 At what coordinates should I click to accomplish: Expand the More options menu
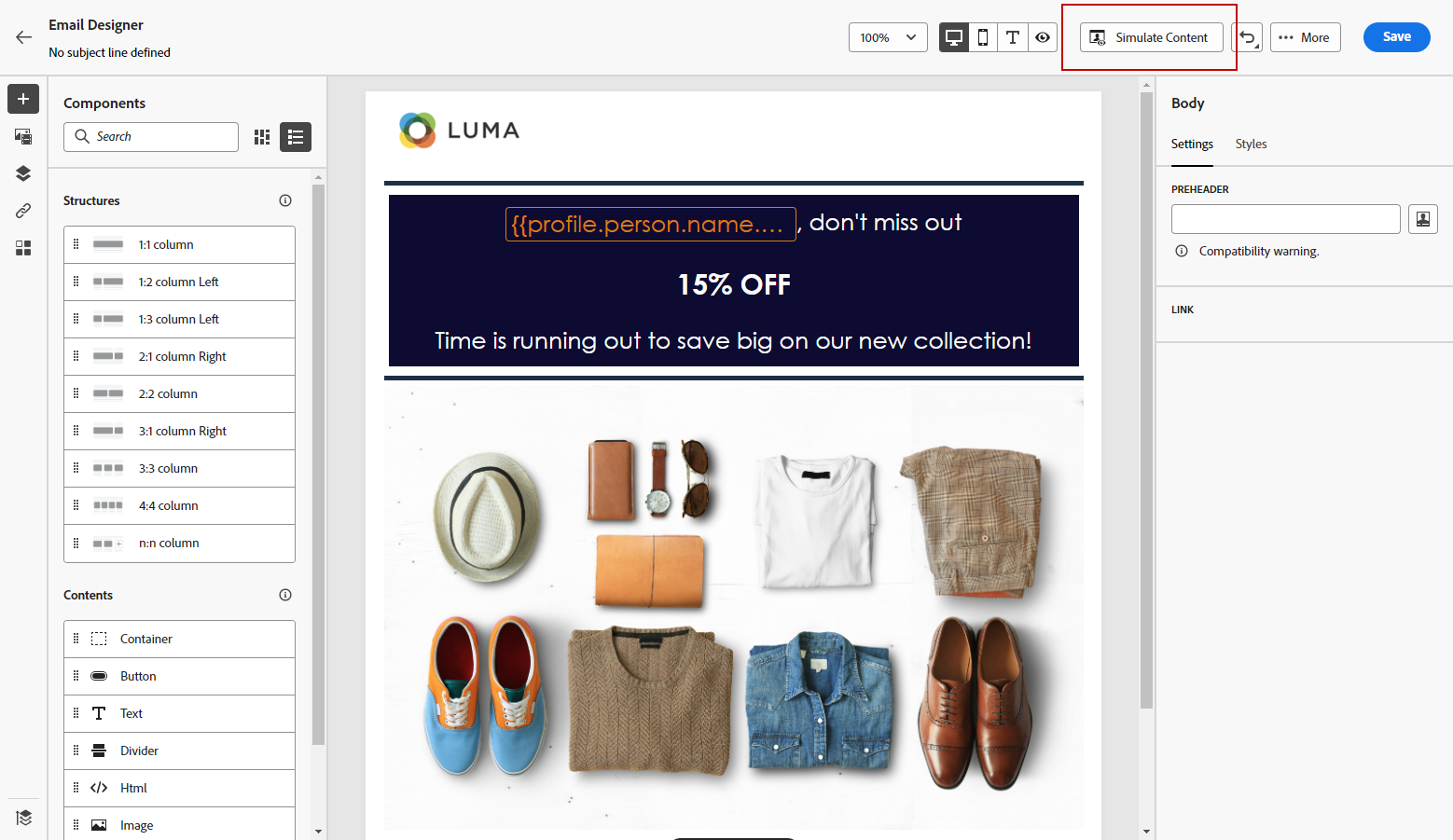click(1305, 37)
